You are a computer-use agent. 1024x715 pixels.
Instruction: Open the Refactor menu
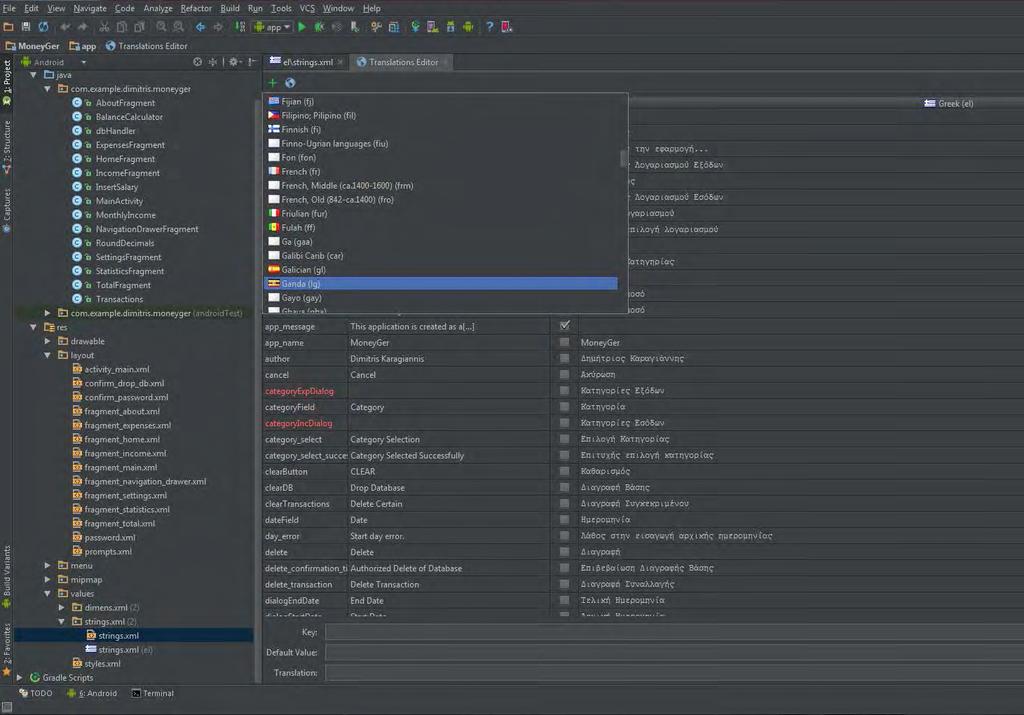point(196,8)
